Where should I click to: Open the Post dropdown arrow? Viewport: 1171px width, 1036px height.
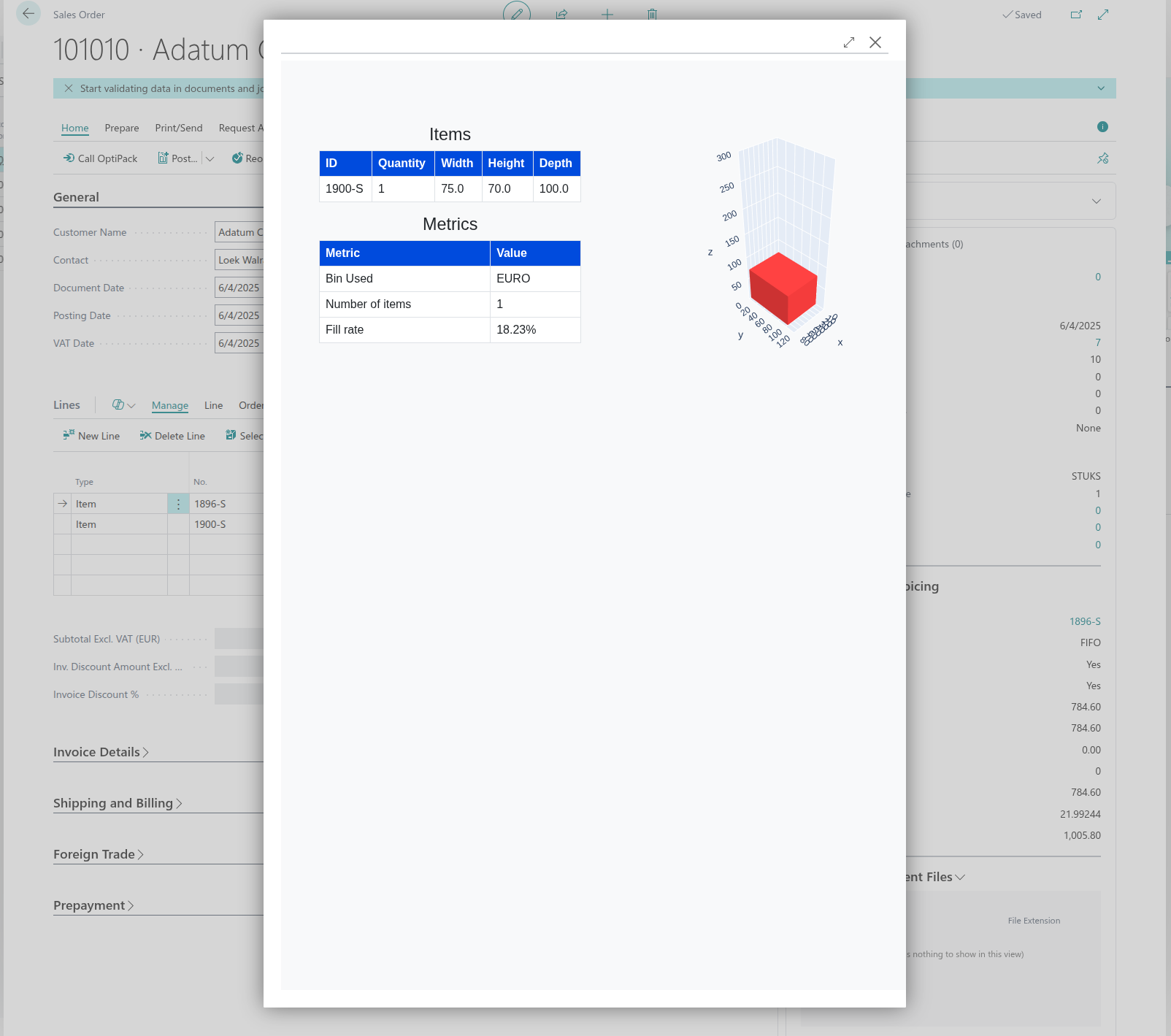pos(210,158)
